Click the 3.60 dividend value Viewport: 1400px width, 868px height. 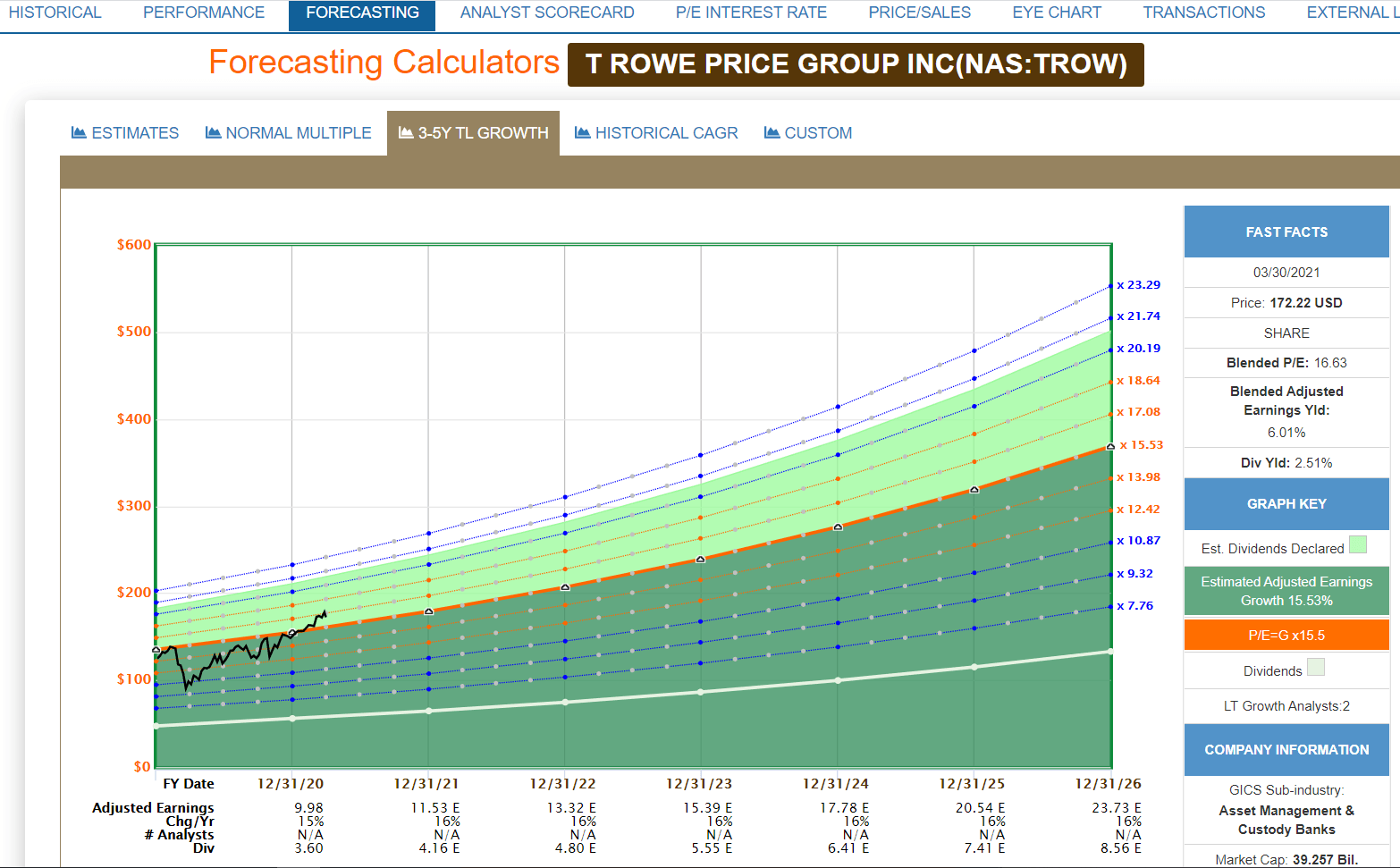pos(309,848)
